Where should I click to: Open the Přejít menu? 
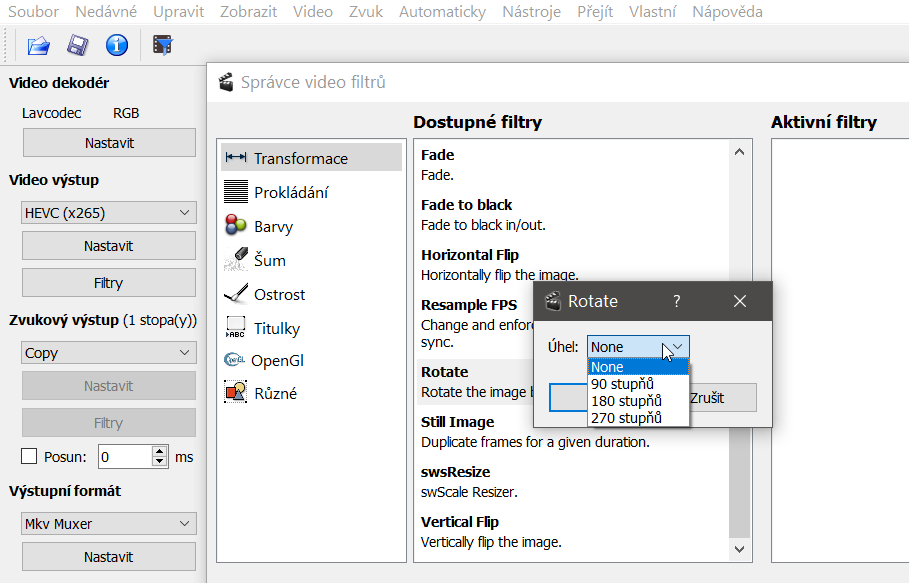[595, 12]
